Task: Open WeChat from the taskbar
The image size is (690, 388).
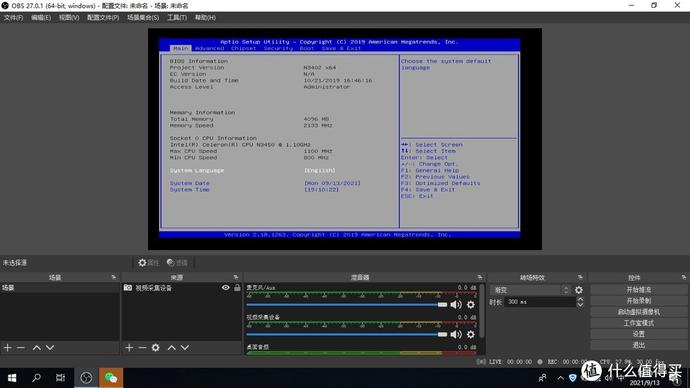Action: [111, 378]
